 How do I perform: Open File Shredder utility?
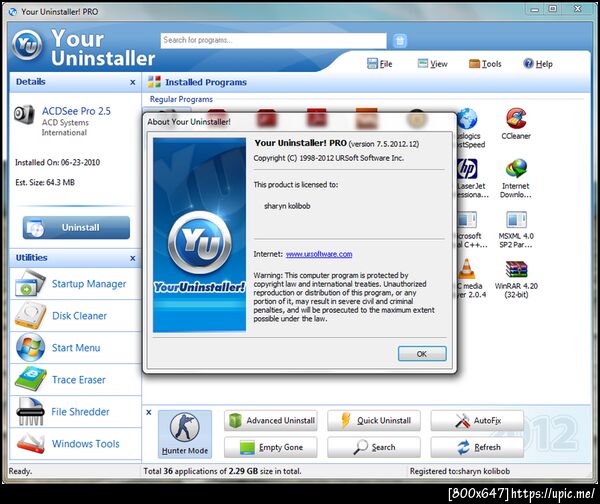75,412
